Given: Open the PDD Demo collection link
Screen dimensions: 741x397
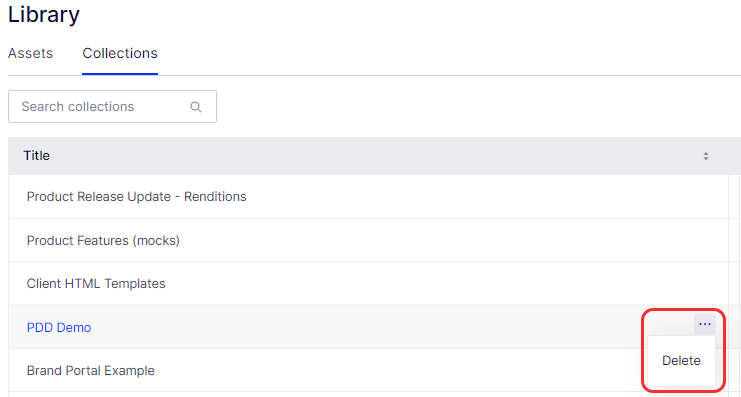Looking at the screenshot, I should [59, 328].
